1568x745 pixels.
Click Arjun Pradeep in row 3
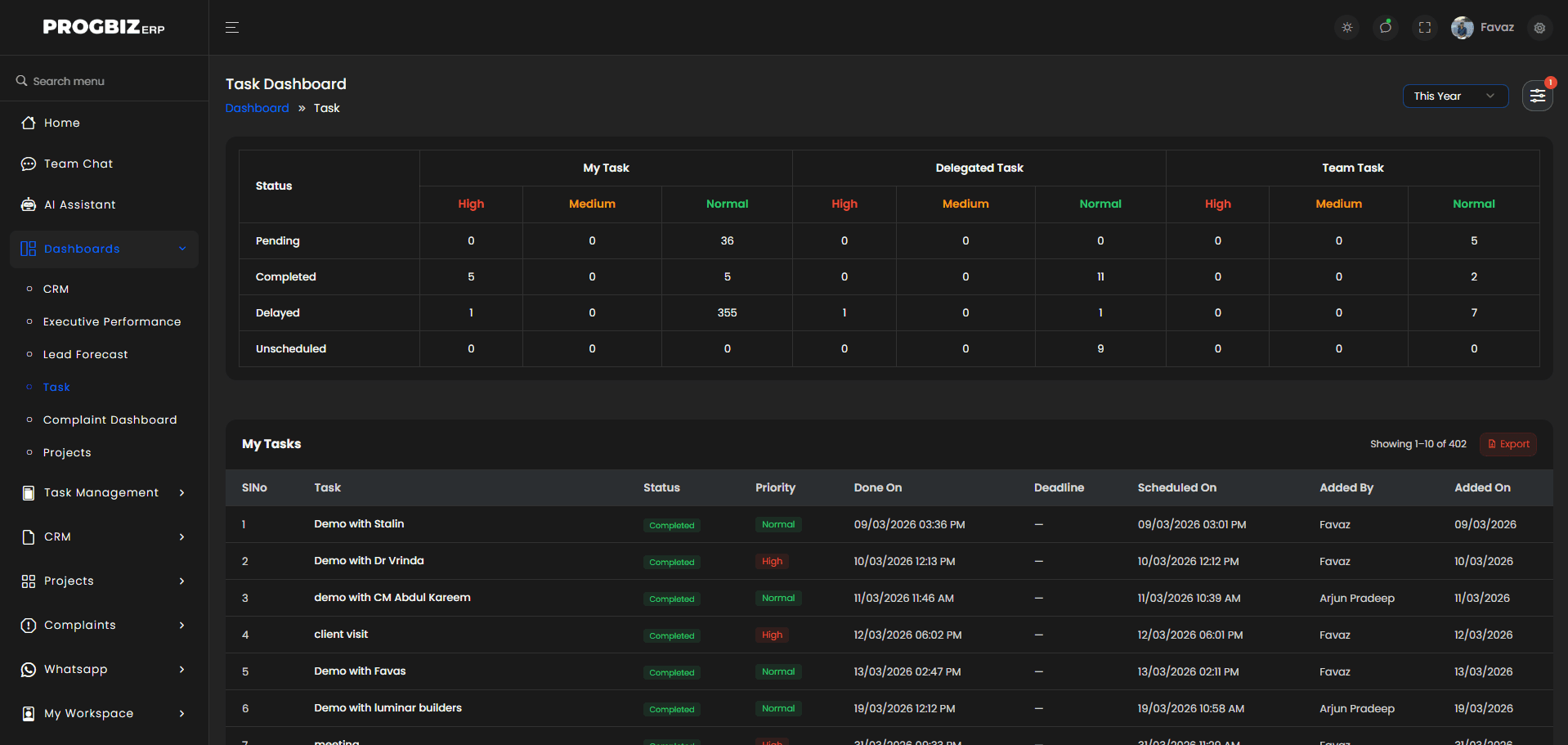(1357, 598)
